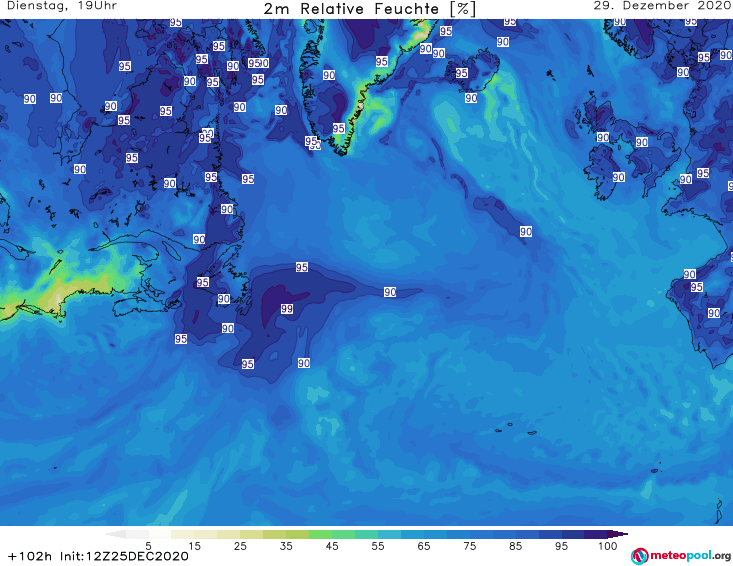Select the title '2m Relative Feuchte [%]'
The width and height of the screenshot is (733, 566).
coord(369,9)
